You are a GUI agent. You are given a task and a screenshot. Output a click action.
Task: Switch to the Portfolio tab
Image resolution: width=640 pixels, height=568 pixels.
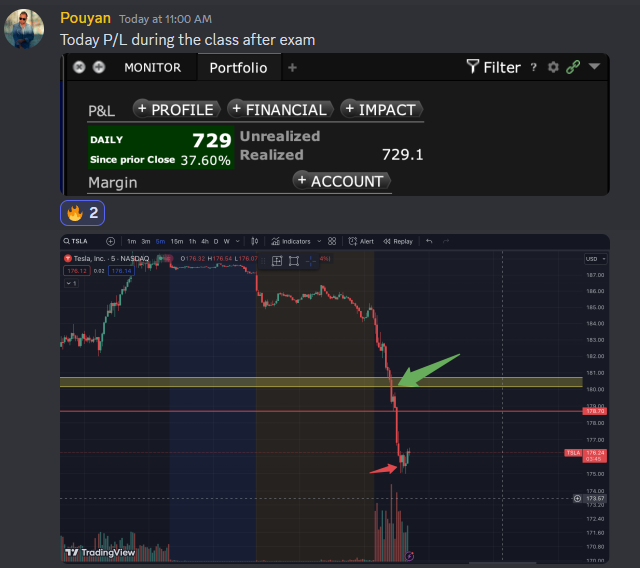click(238, 68)
